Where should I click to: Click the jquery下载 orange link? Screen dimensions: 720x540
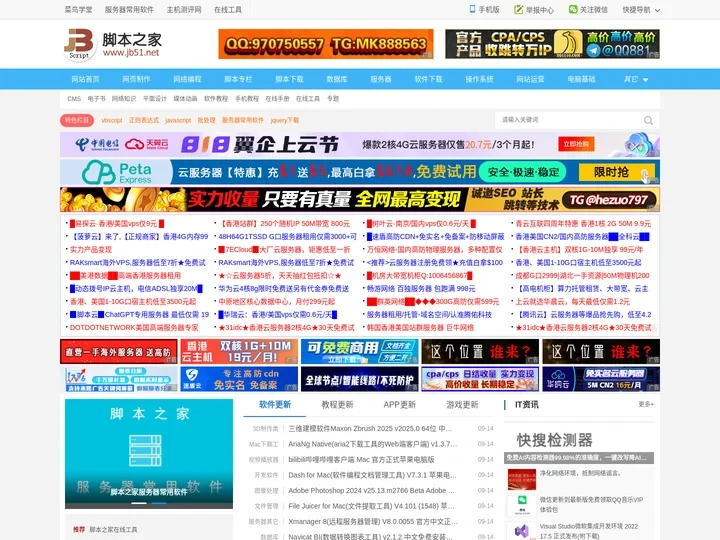point(285,120)
